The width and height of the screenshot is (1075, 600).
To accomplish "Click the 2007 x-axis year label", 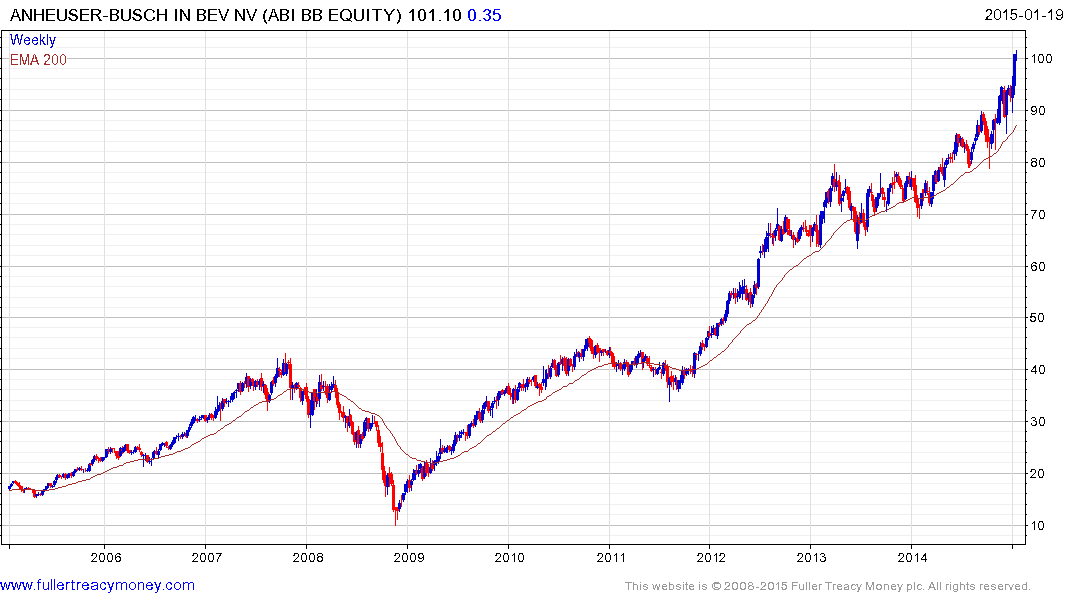I will 206,557.
